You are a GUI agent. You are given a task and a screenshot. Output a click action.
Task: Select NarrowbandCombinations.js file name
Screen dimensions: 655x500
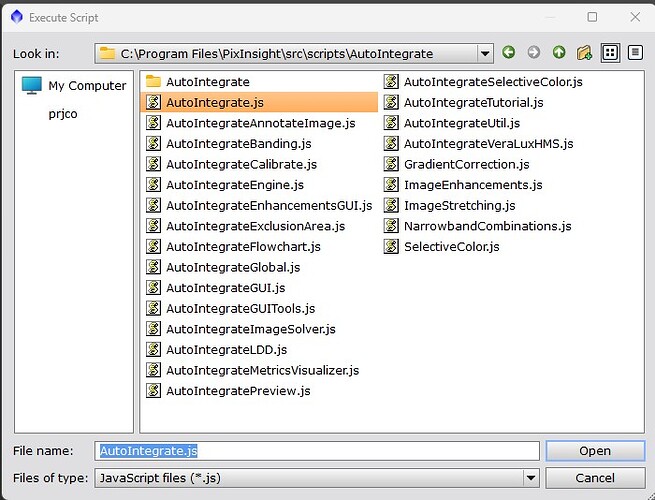[487, 226]
